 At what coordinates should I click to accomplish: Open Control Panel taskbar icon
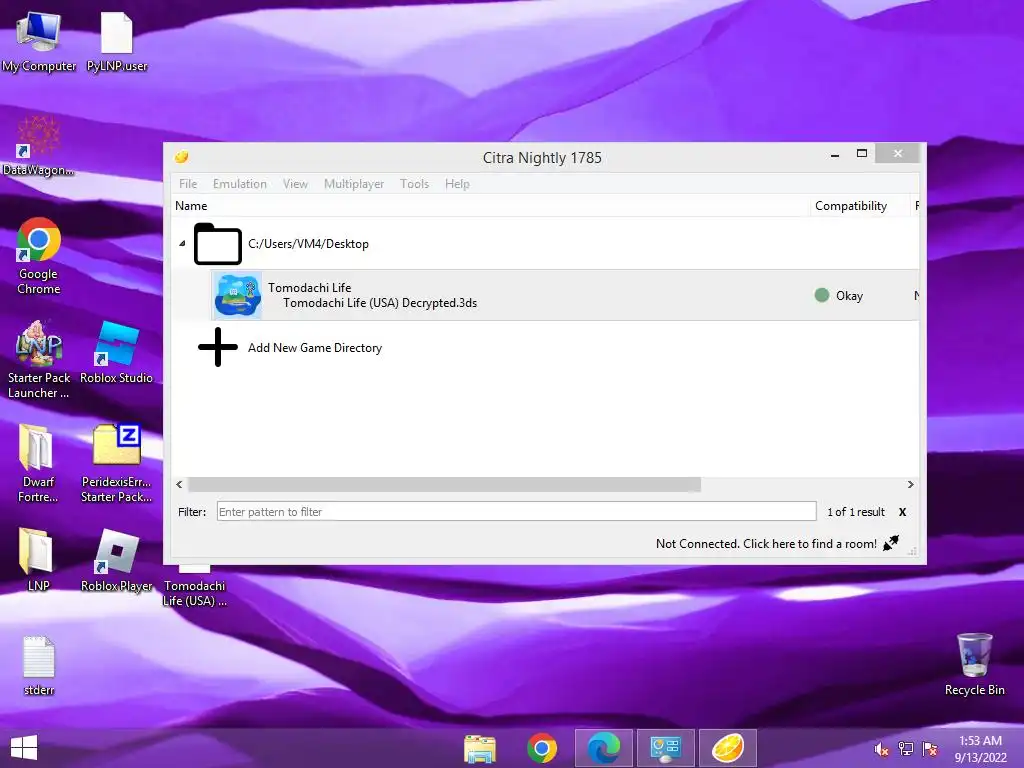pos(665,748)
